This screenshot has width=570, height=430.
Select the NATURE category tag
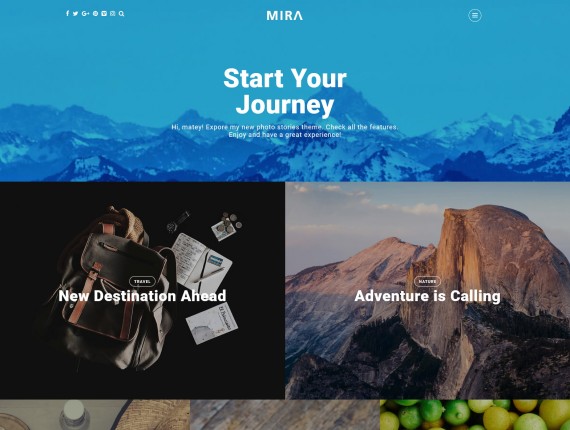click(427, 281)
